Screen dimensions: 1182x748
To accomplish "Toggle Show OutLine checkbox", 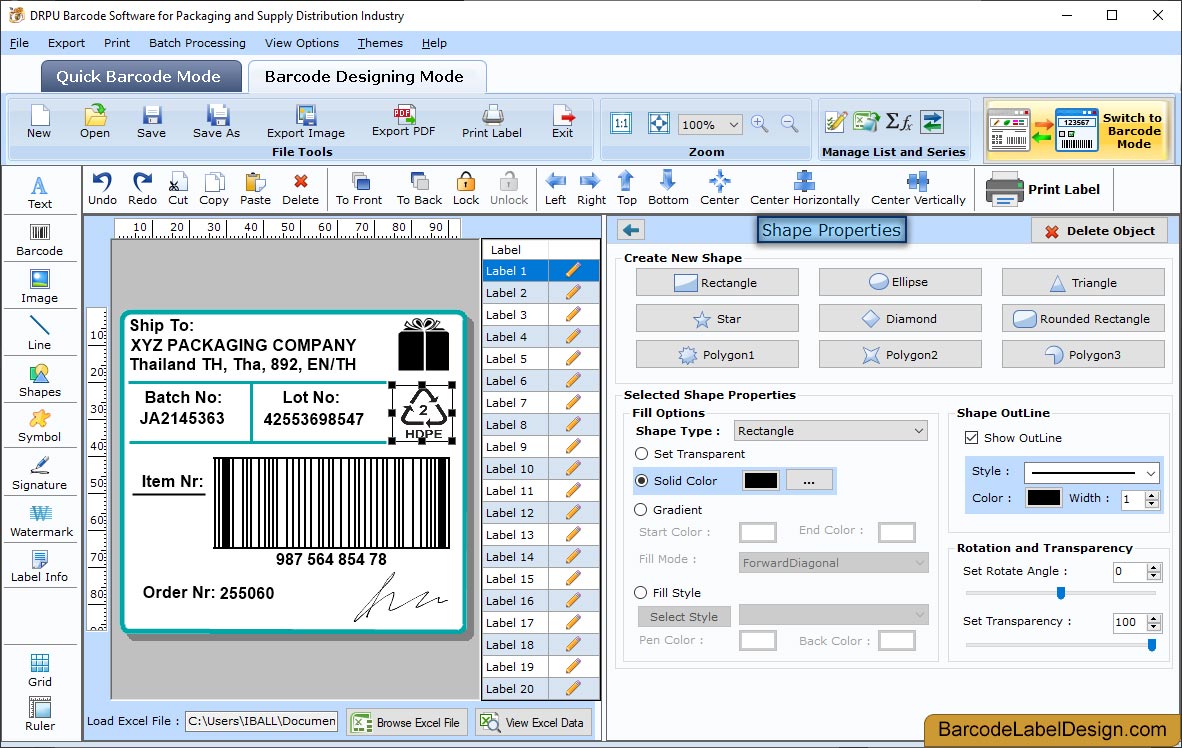I will [x=972, y=437].
